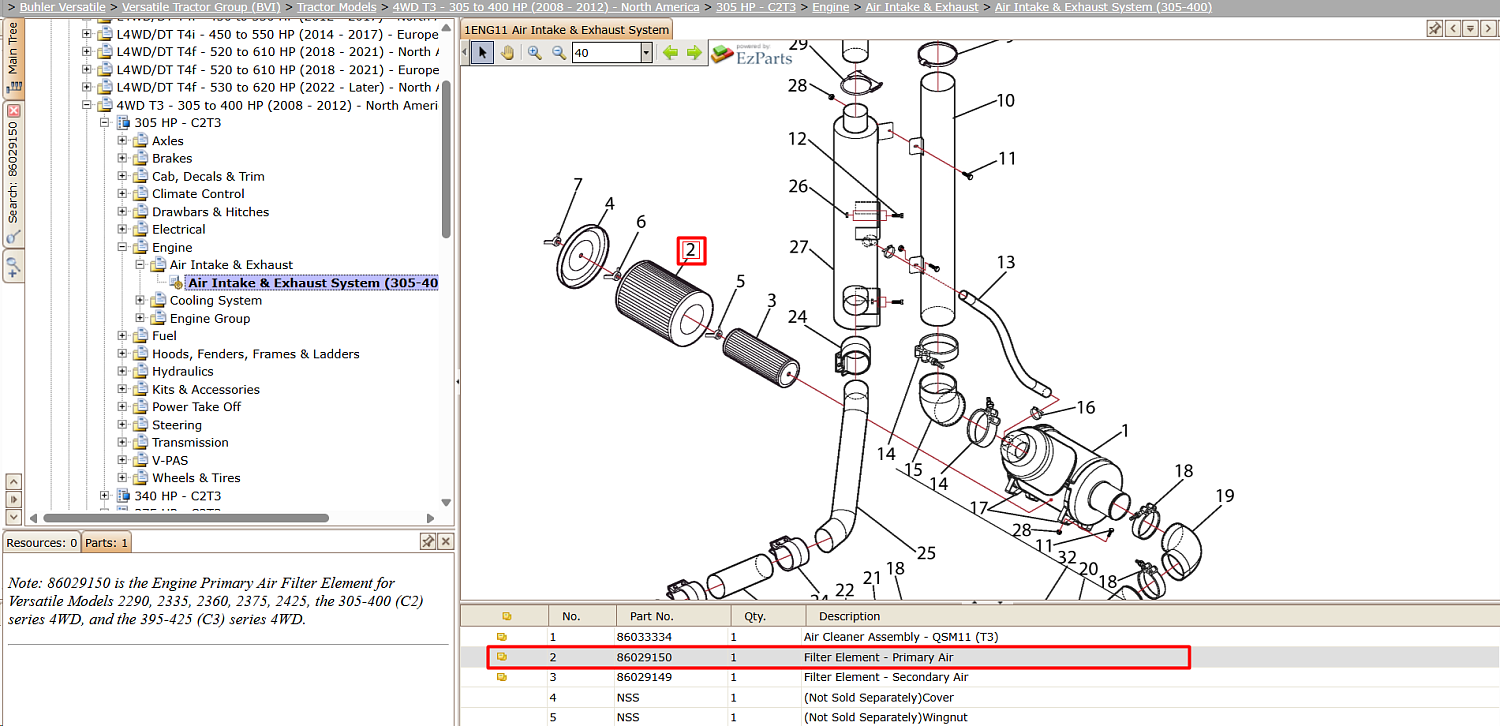The image size is (1500, 726).
Task: Pin the diagram panel
Action: 1435,29
